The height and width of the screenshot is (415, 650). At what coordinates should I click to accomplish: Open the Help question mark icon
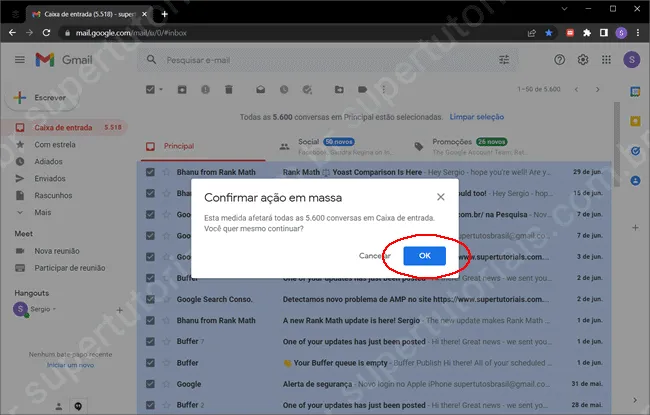coord(560,60)
